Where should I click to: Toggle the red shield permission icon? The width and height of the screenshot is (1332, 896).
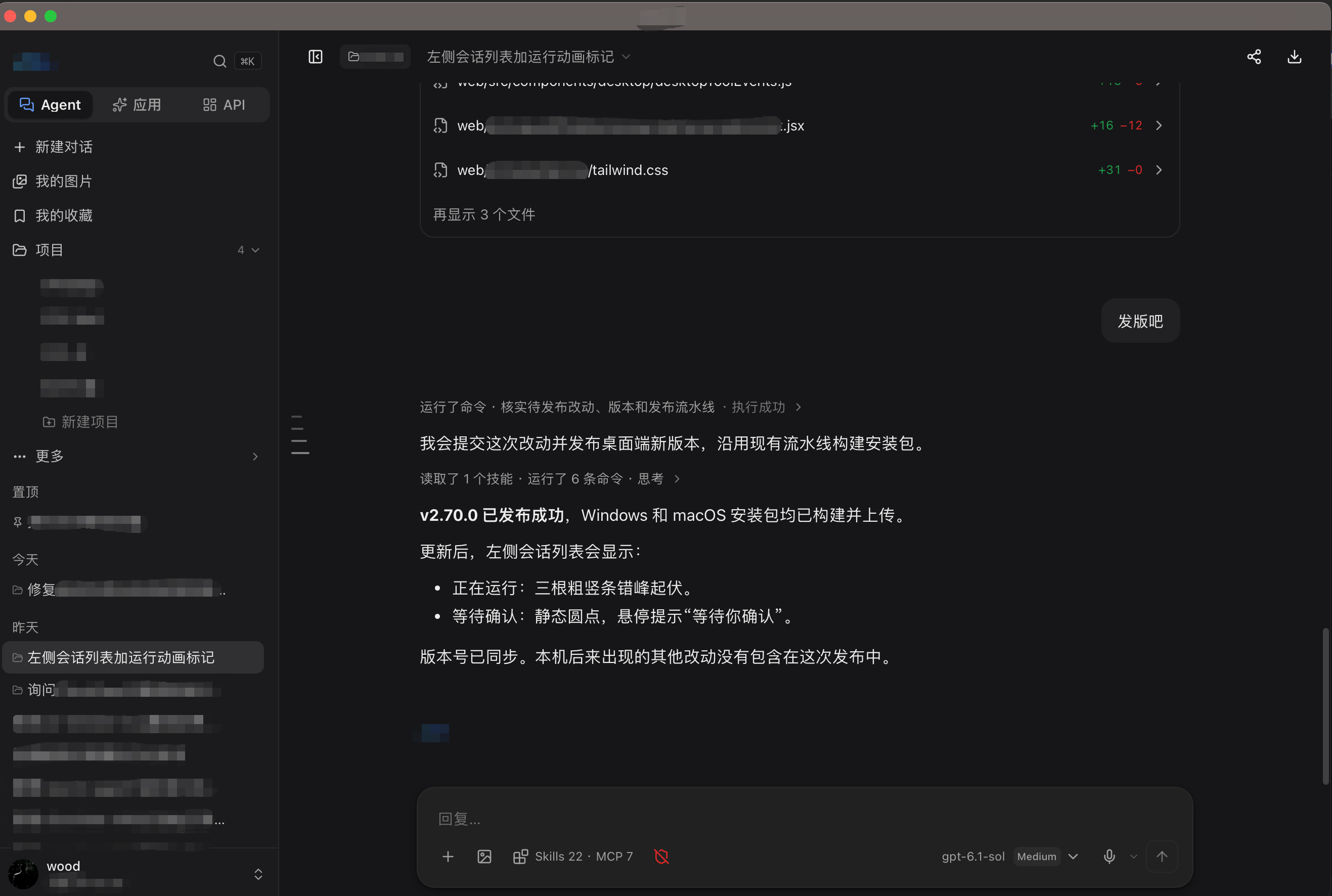661,856
